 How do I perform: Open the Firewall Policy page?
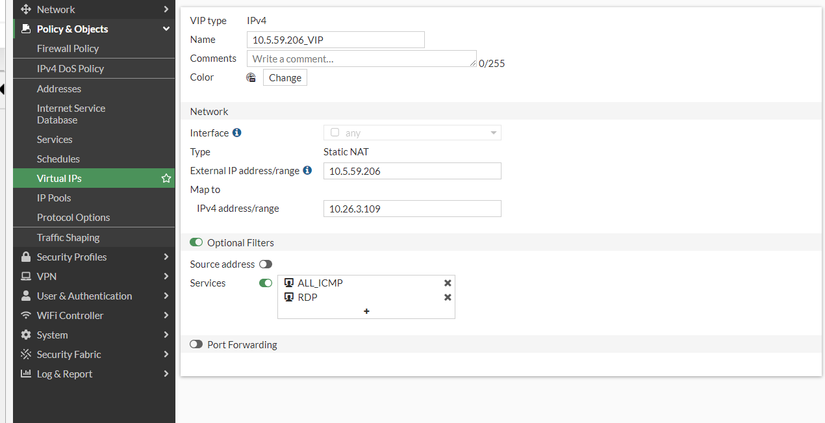click(68, 48)
